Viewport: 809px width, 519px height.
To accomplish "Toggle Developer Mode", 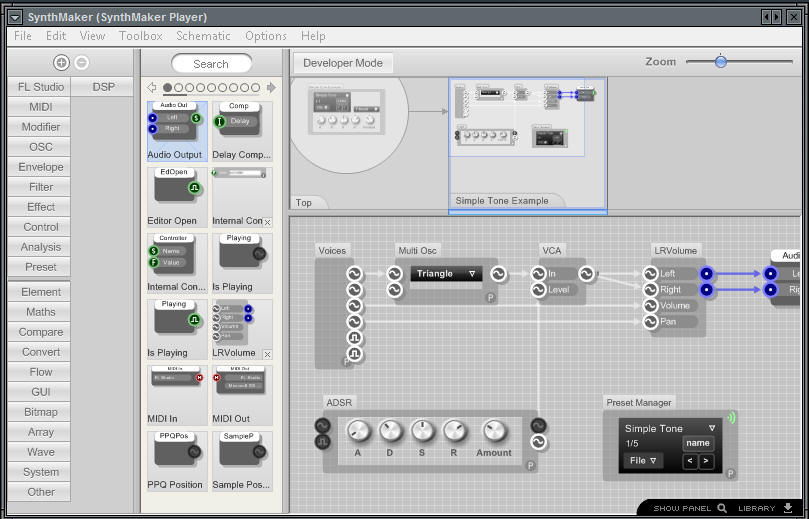I will click(343, 63).
